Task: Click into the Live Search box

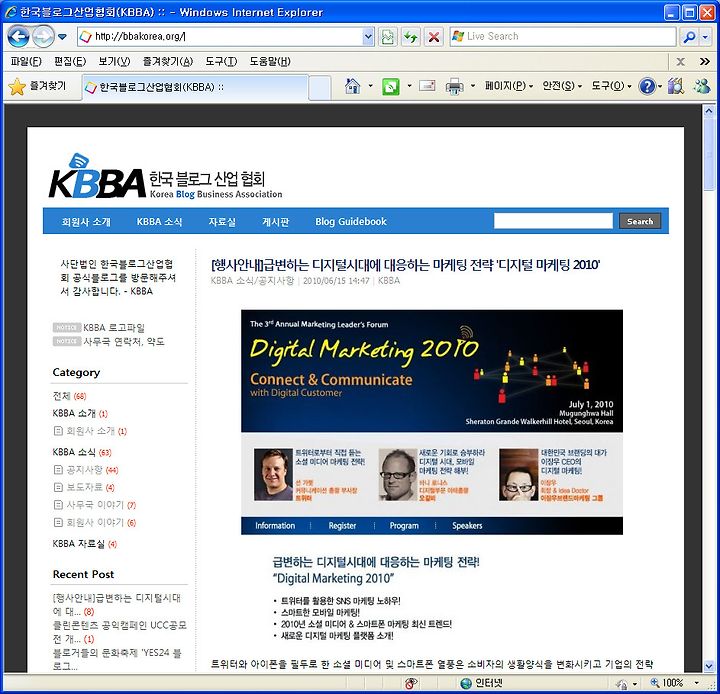Action: pyautogui.click(x=562, y=36)
